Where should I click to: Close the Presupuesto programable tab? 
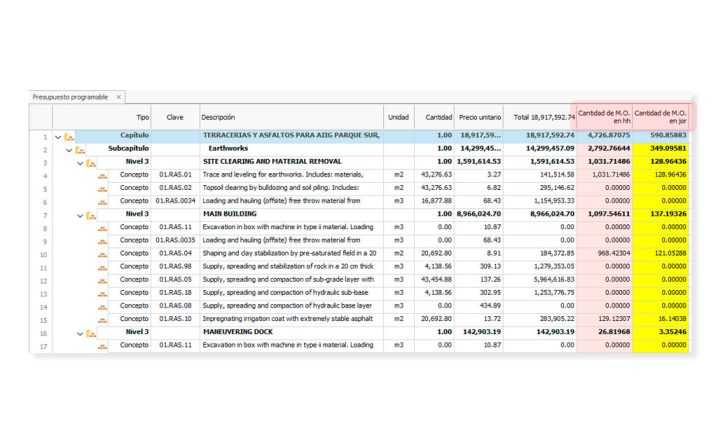click(x=119, y=97)
